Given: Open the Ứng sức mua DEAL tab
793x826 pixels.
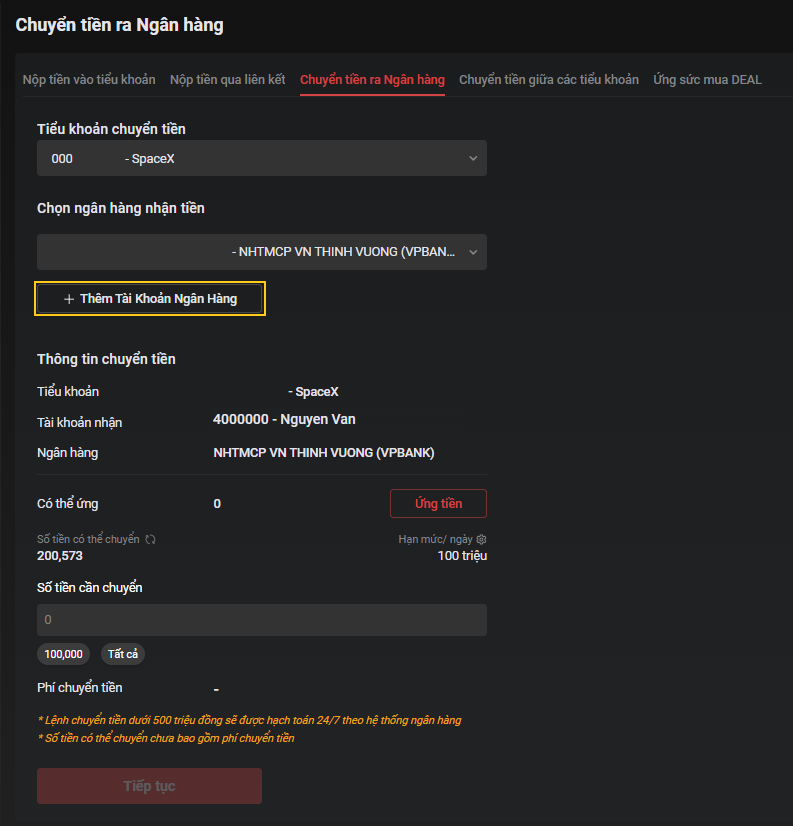Looking at the screenshot, I should [x=707, y=80].
